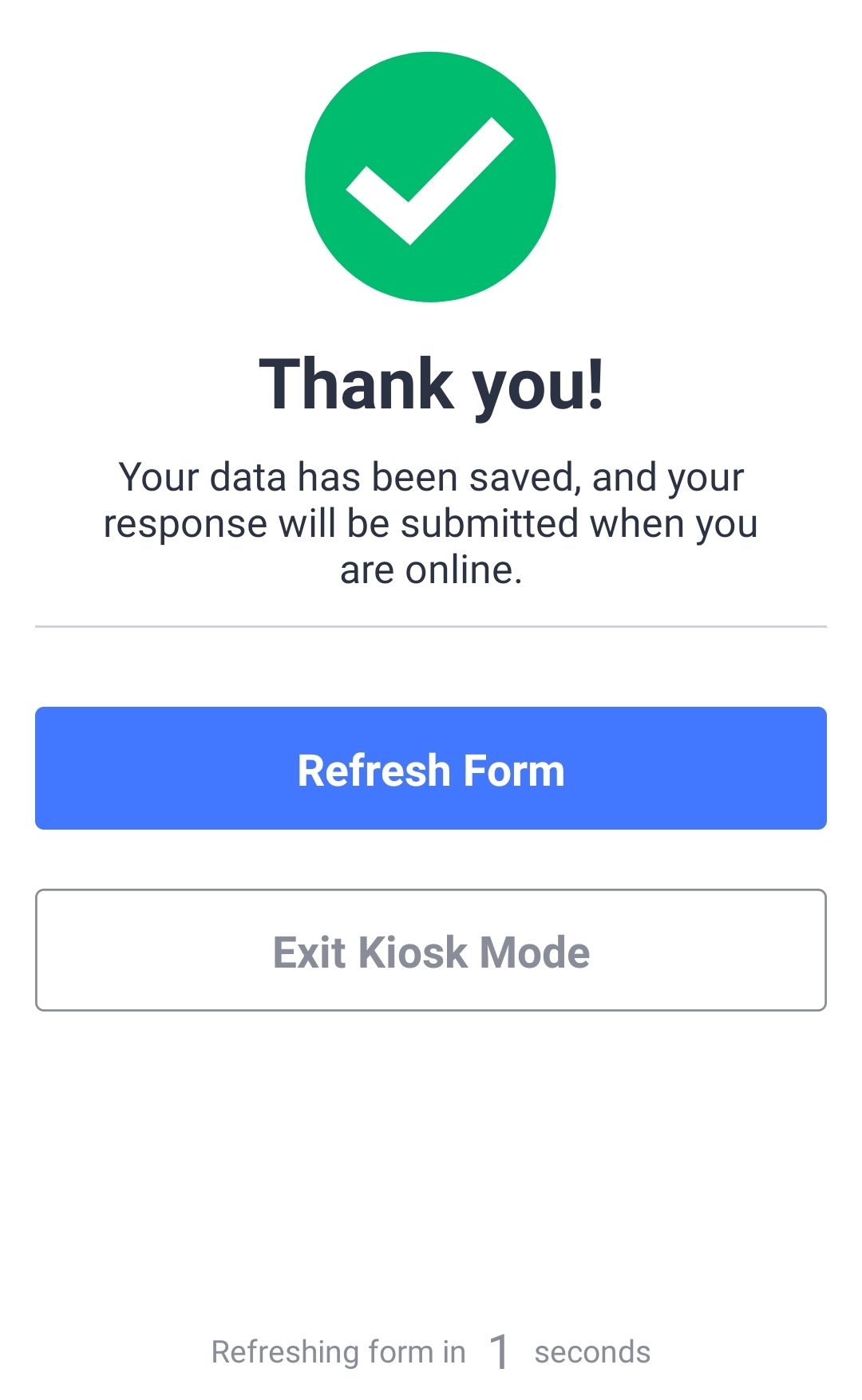Tap the word "submitted" in the message
Screen dimensions: 862x1400
click(x=489, y=524)
